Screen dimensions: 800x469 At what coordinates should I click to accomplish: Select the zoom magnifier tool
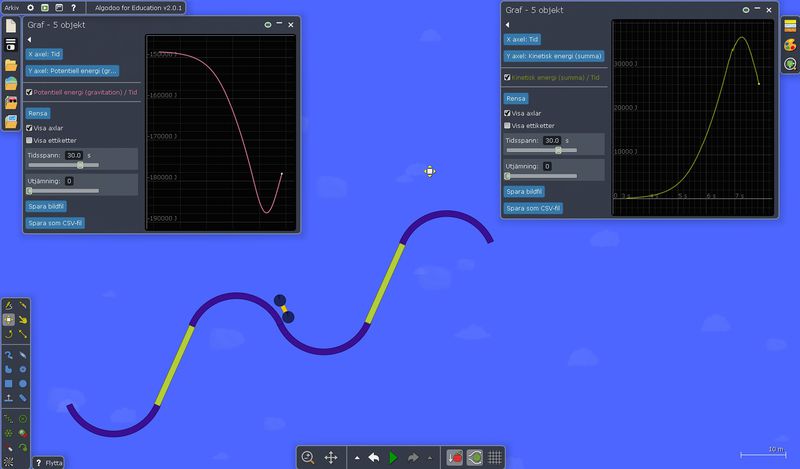pyautogui.click(x=308, y=457)
